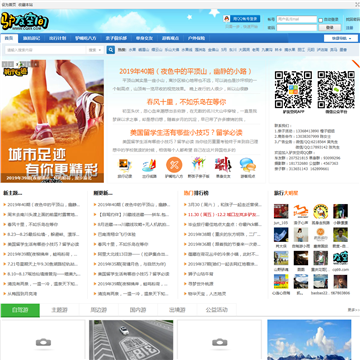The width and height of the screenshot is (360, 360).
Task: Click the login button beside password
Action: pyautogui.click(x=329, y=28)
